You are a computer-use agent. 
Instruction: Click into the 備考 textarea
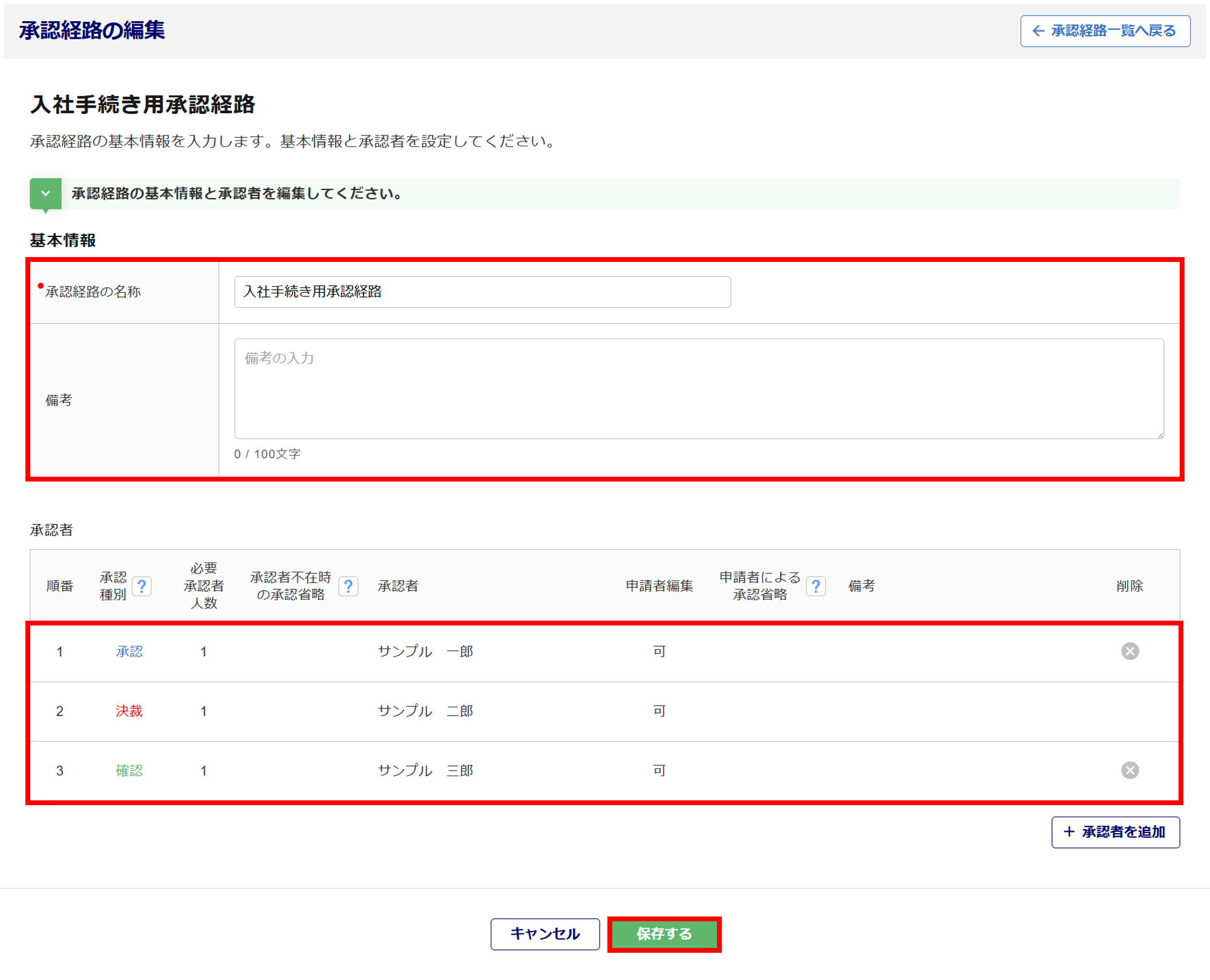698,388
